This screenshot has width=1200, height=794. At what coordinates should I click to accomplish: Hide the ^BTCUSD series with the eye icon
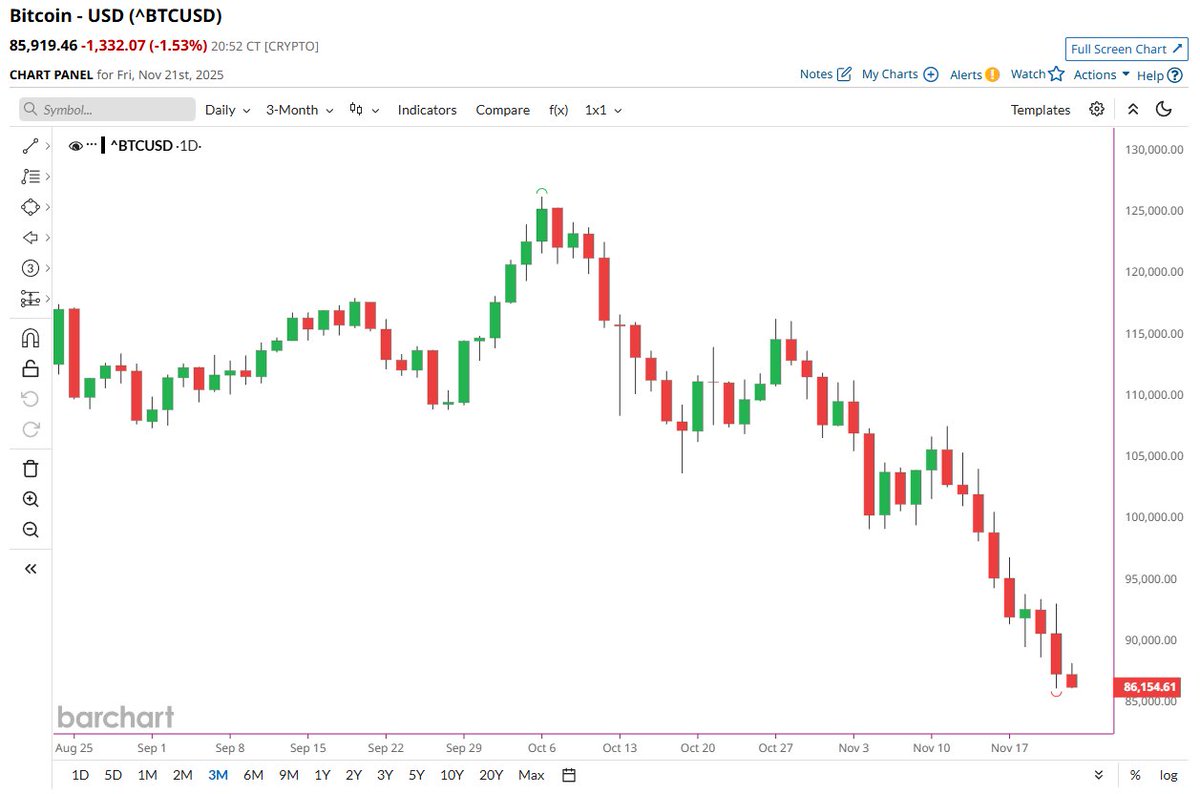coord(75,145)
